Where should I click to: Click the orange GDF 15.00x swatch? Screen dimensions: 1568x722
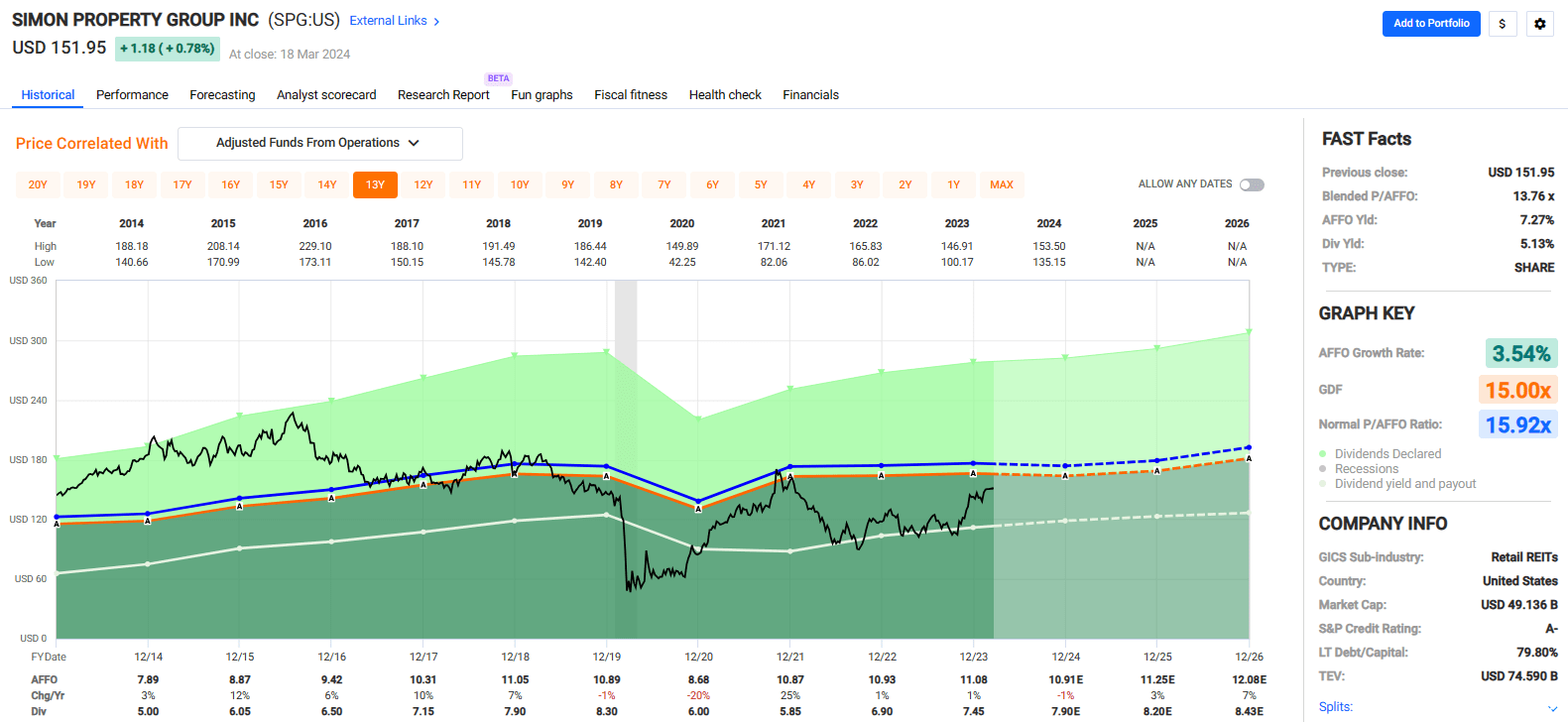[x=1517, y=390]
